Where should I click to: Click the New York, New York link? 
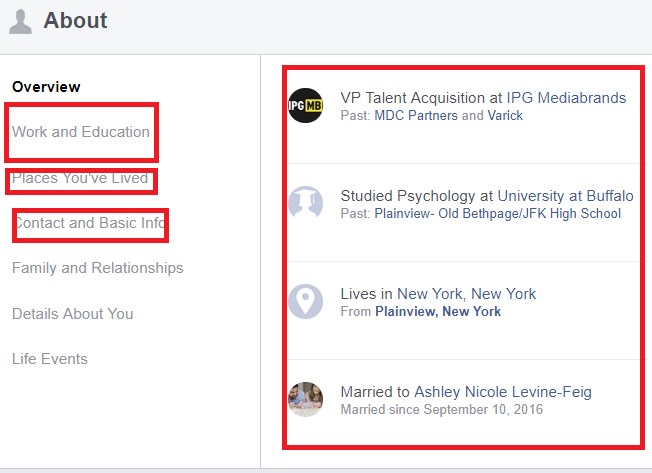(466, 294)
